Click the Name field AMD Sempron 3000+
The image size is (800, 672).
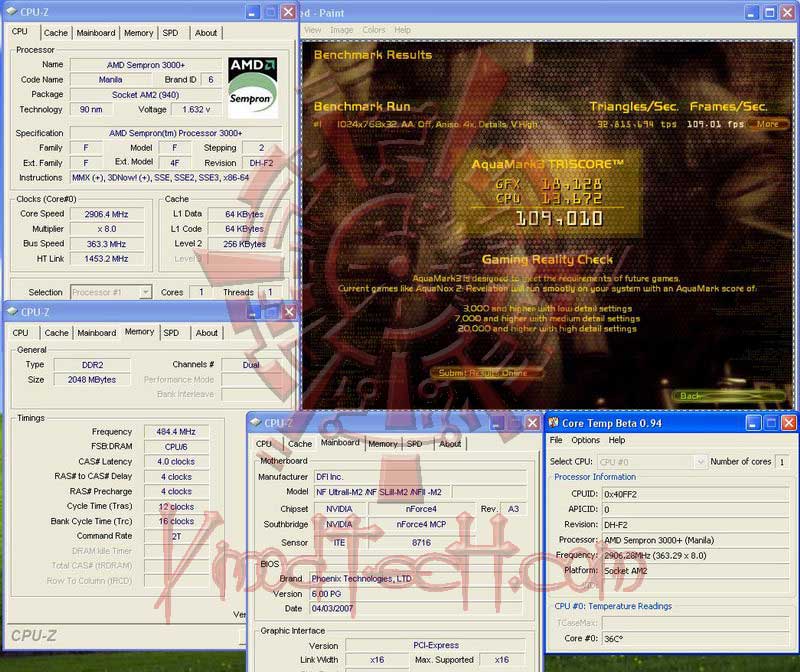(x=146, y=65)
